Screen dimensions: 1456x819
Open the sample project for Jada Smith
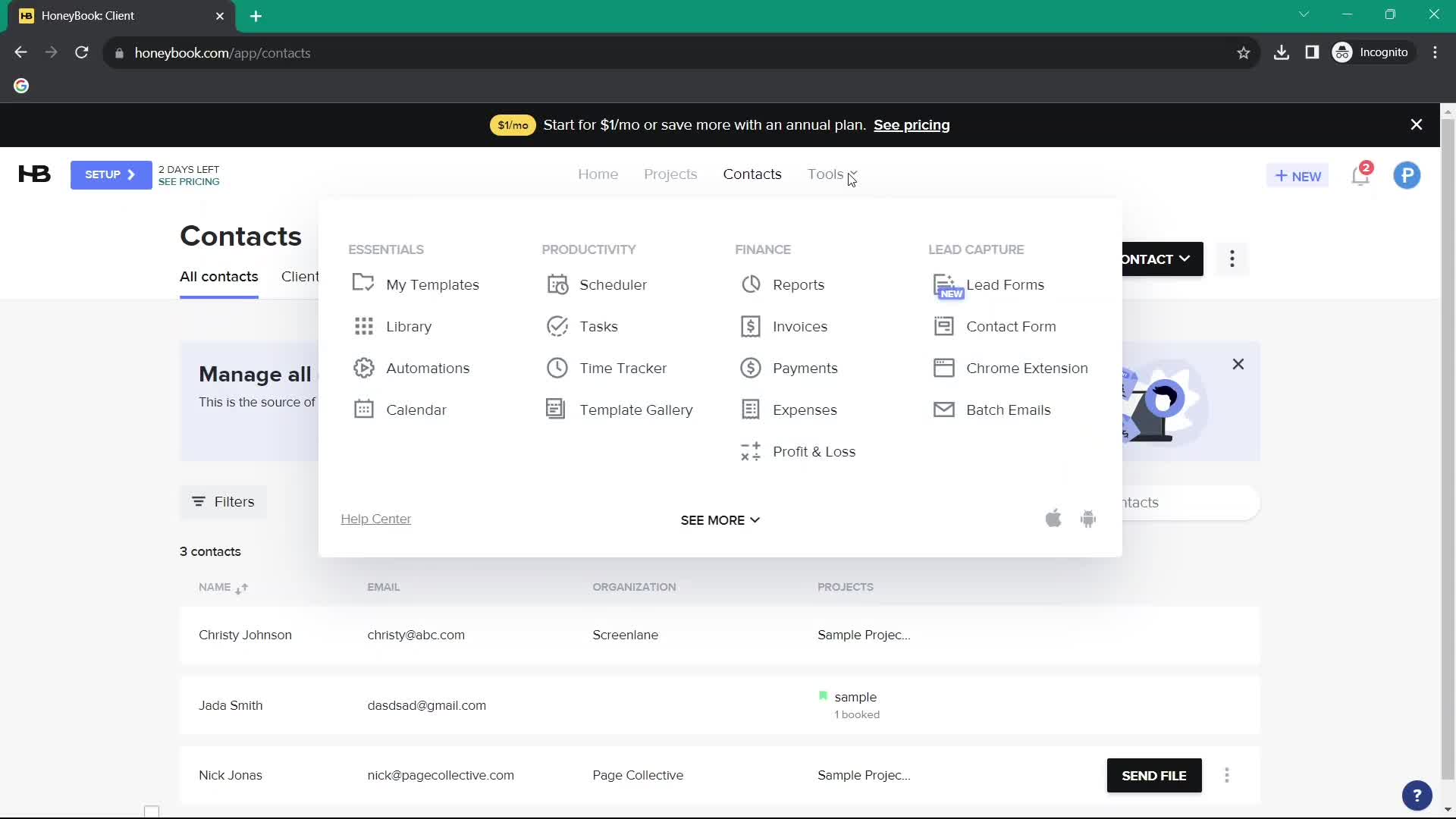[855, 697]
